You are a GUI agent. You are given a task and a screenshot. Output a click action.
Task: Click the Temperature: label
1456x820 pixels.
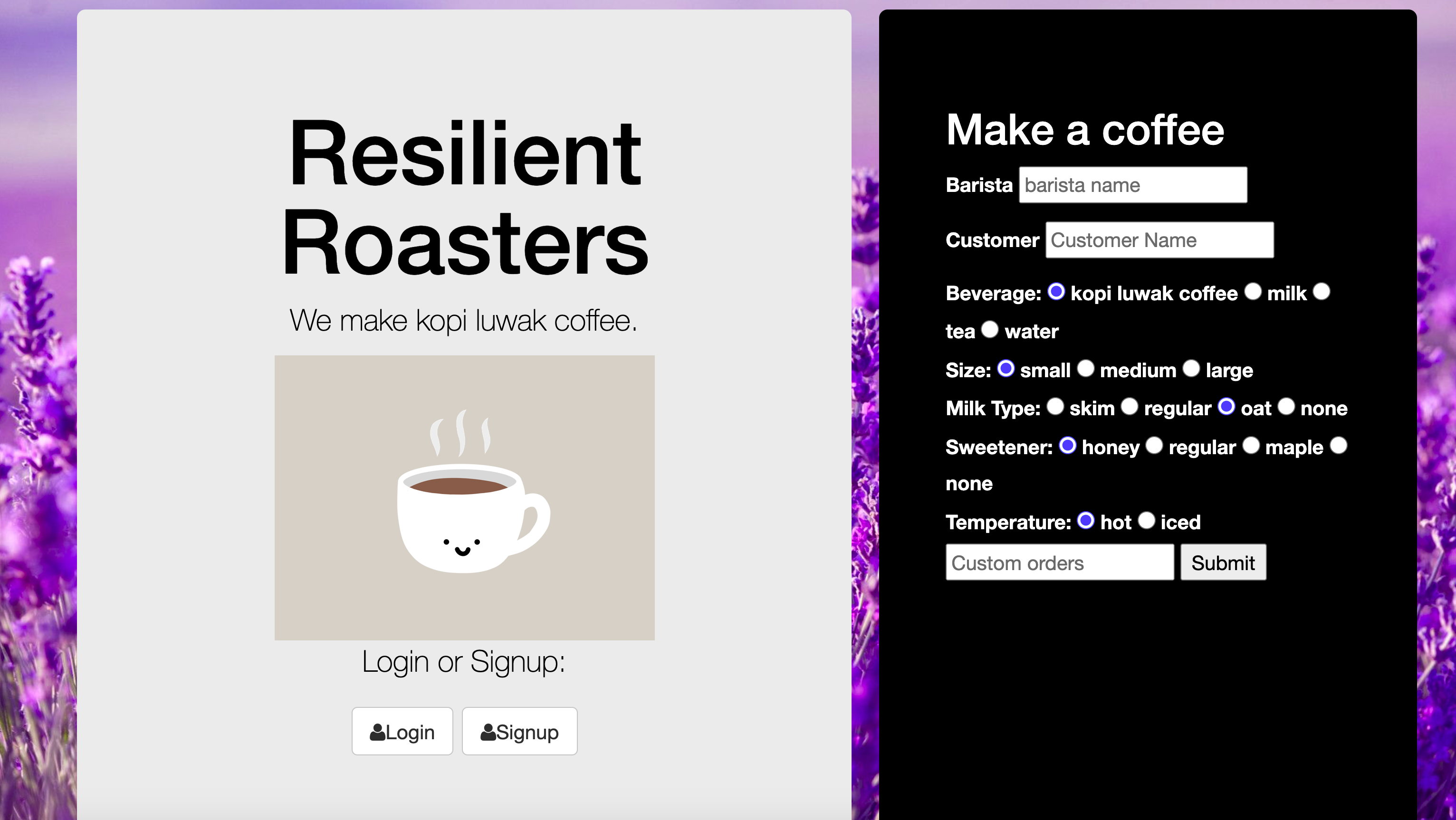pos(1008,523)
